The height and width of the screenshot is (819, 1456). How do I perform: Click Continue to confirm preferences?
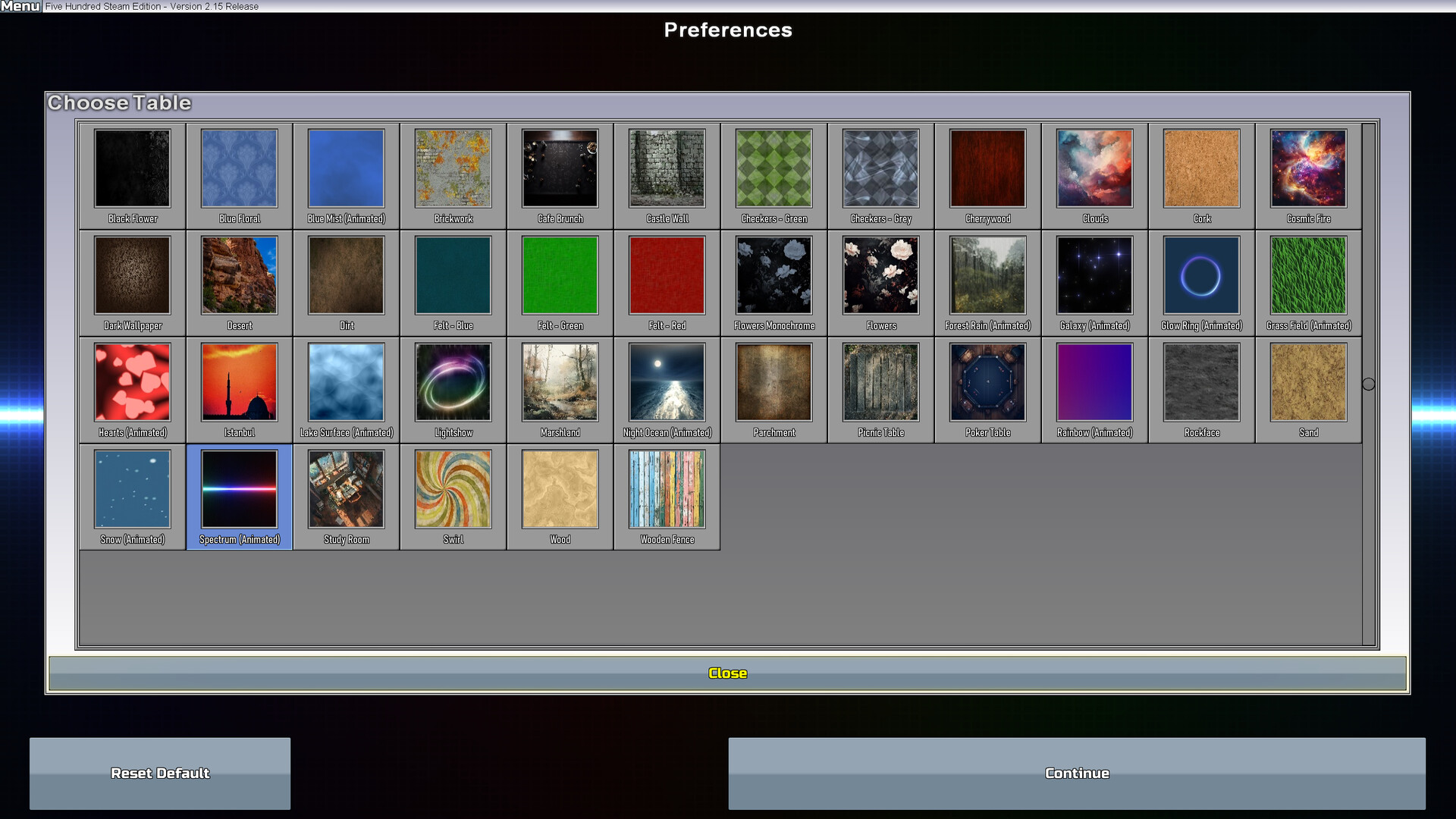(1076, 773)
